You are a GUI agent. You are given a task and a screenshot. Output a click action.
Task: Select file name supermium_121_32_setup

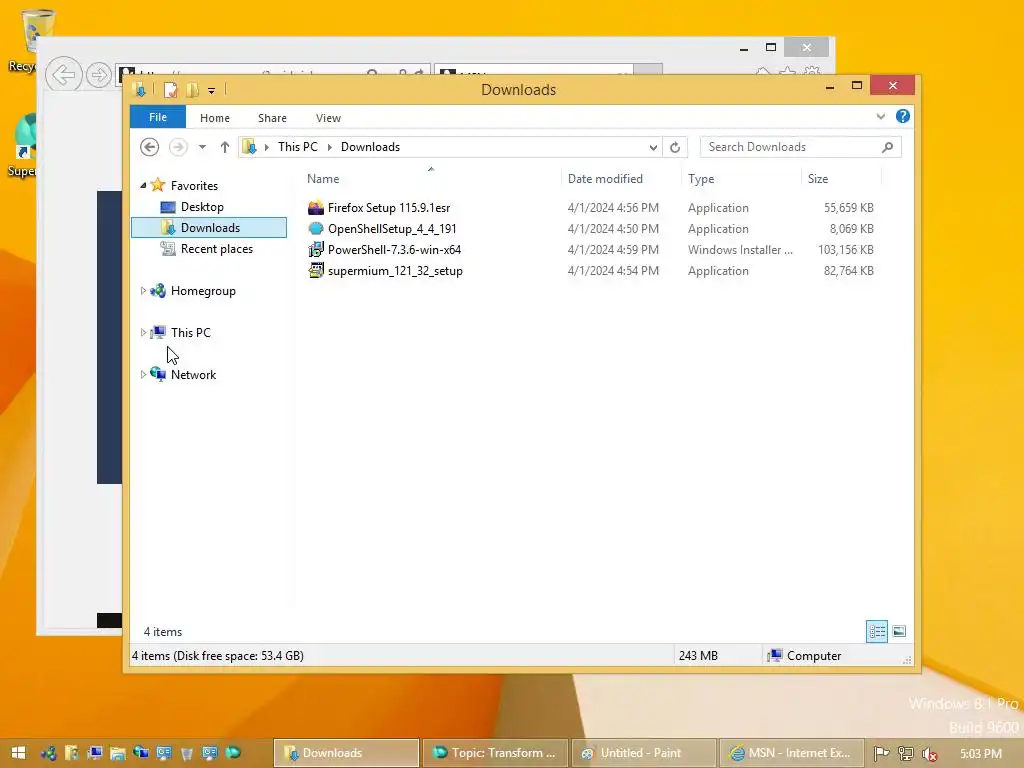tap(395, 270)
